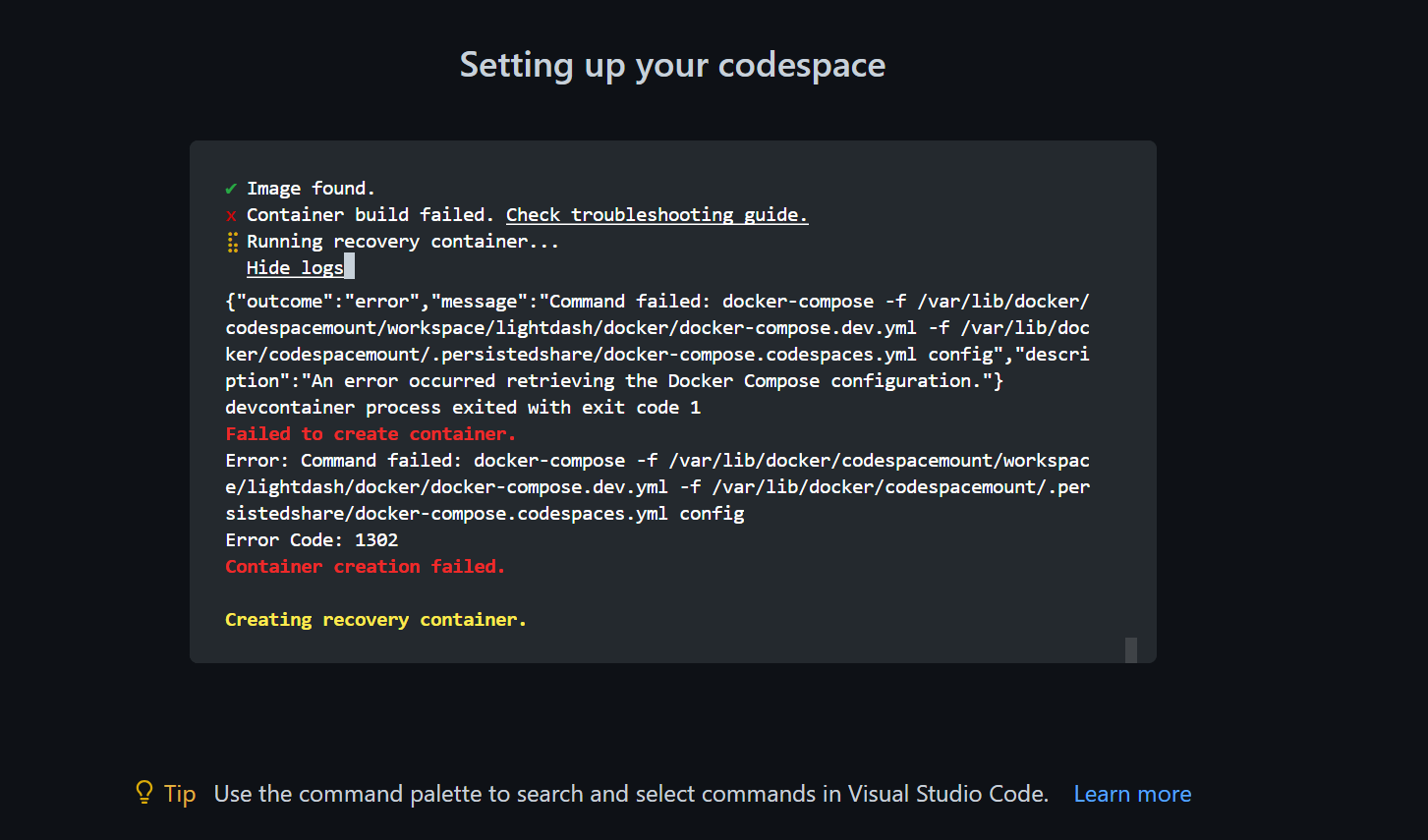Click the blinking cursor after Hide logs
The height and width of the screenshot is (840, 1428).
(350, 266)
